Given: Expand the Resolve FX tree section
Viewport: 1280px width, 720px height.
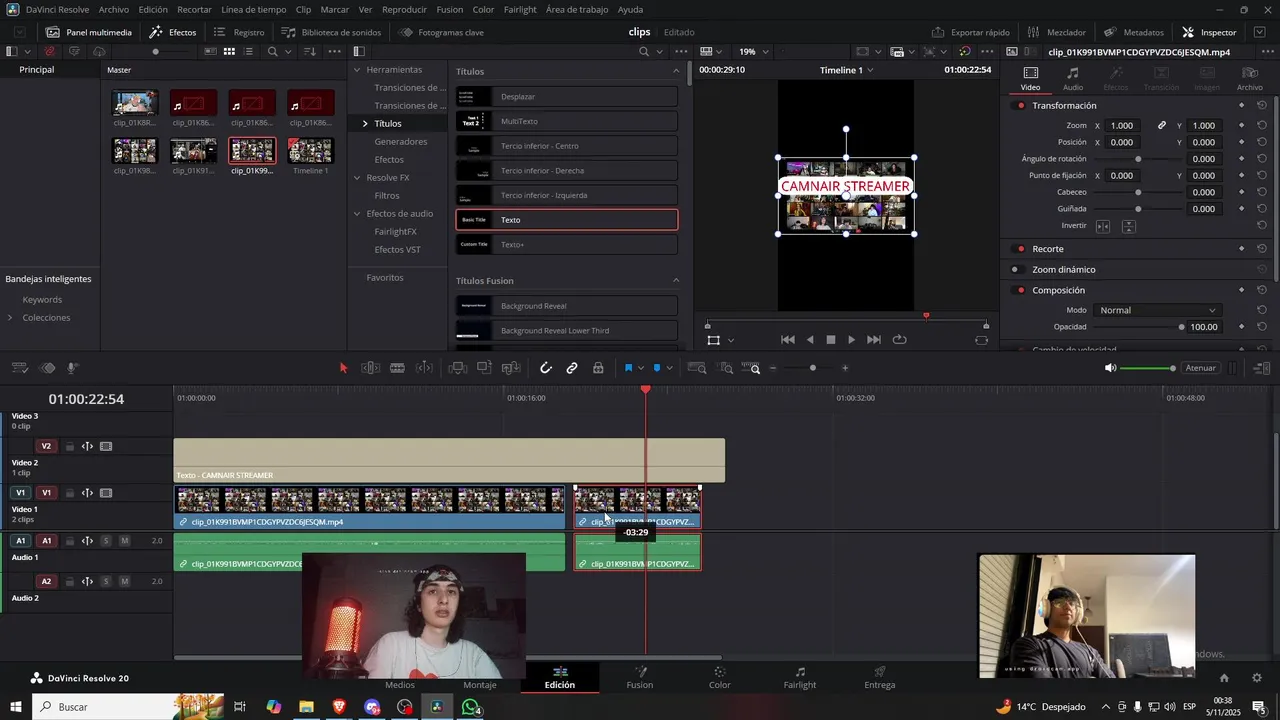Looking at the screenshot, I should (x=357, y=178).
